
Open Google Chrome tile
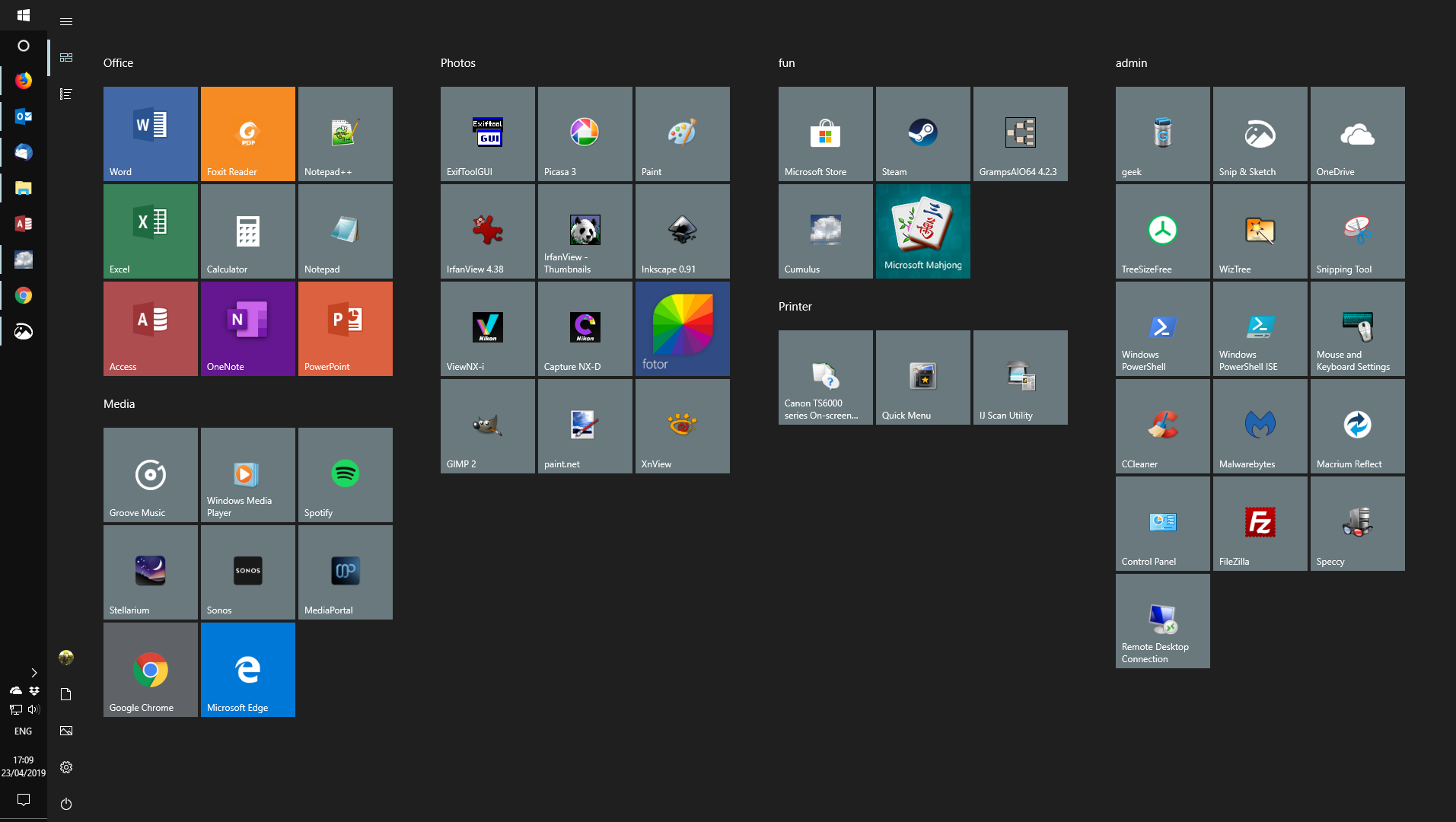(151, 670)
